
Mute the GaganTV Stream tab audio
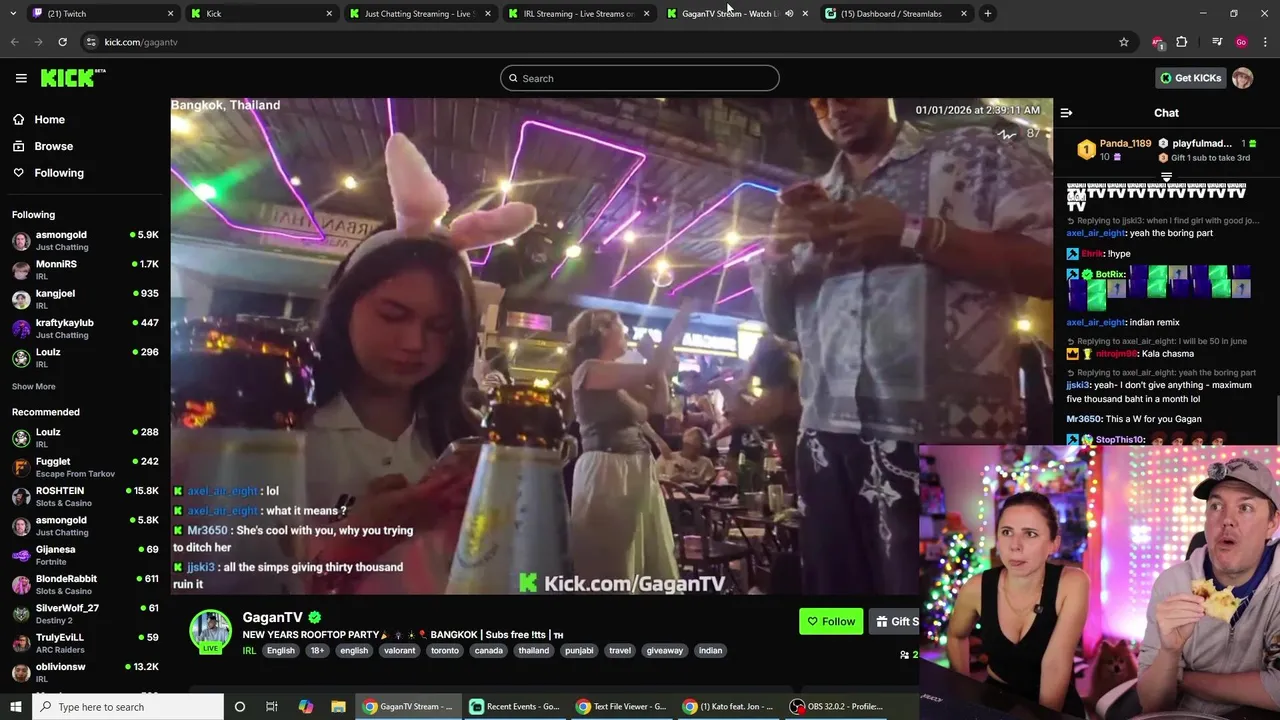(789, 13)
